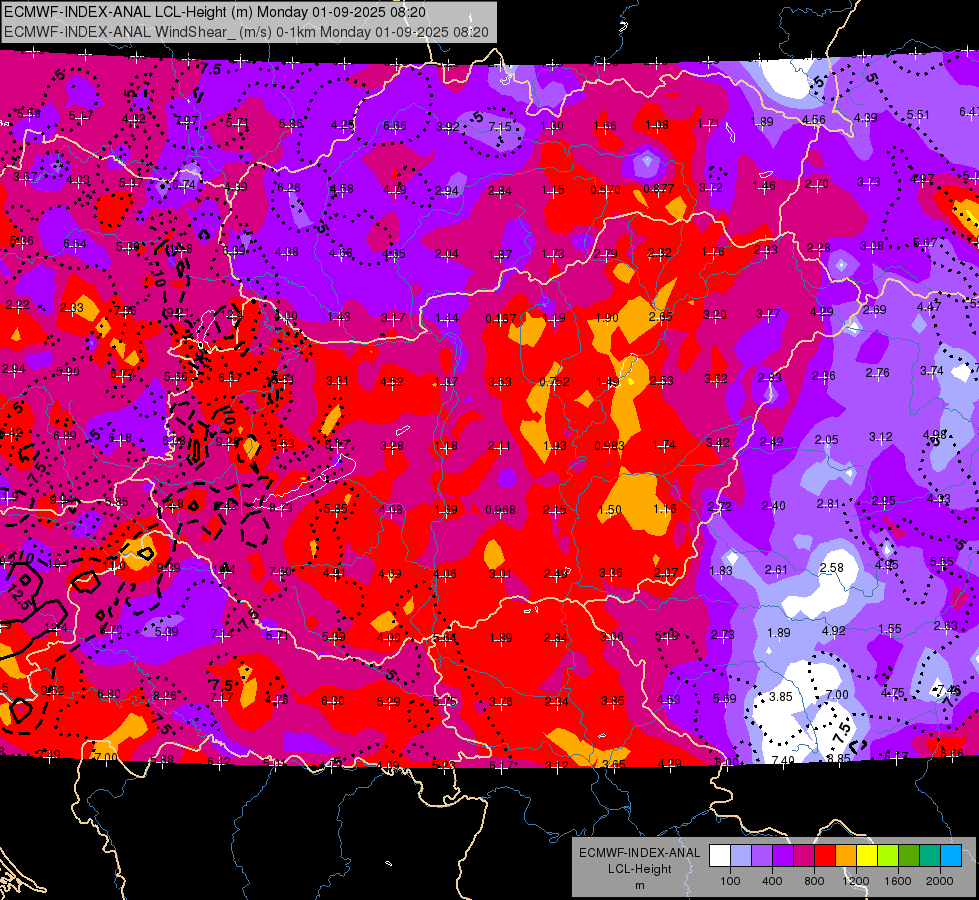Click the wind shear value 0.570
The image size is (979, 900).
point(606,189)
